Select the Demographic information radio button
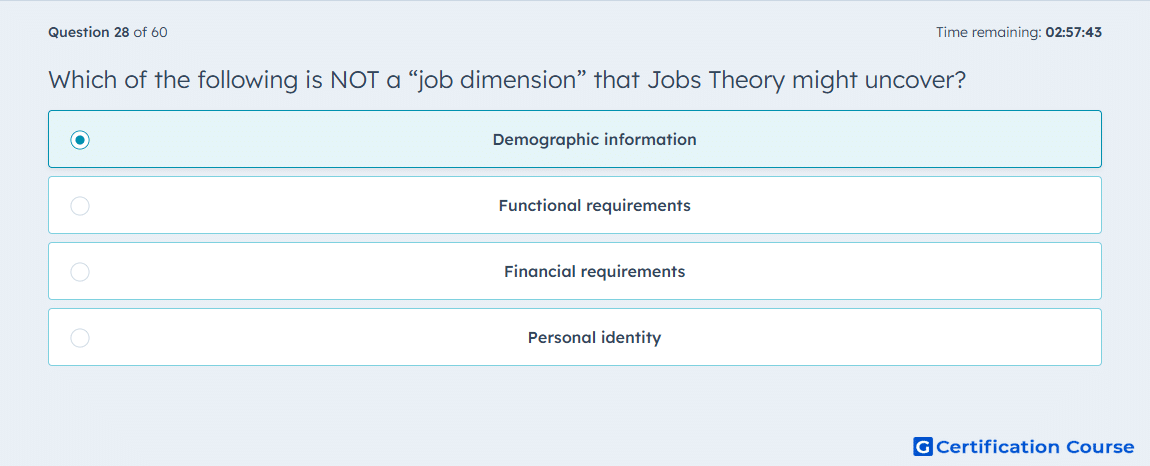Viewport: 1150px width, 466px height. pyautogui.click(x=80, y=139)
